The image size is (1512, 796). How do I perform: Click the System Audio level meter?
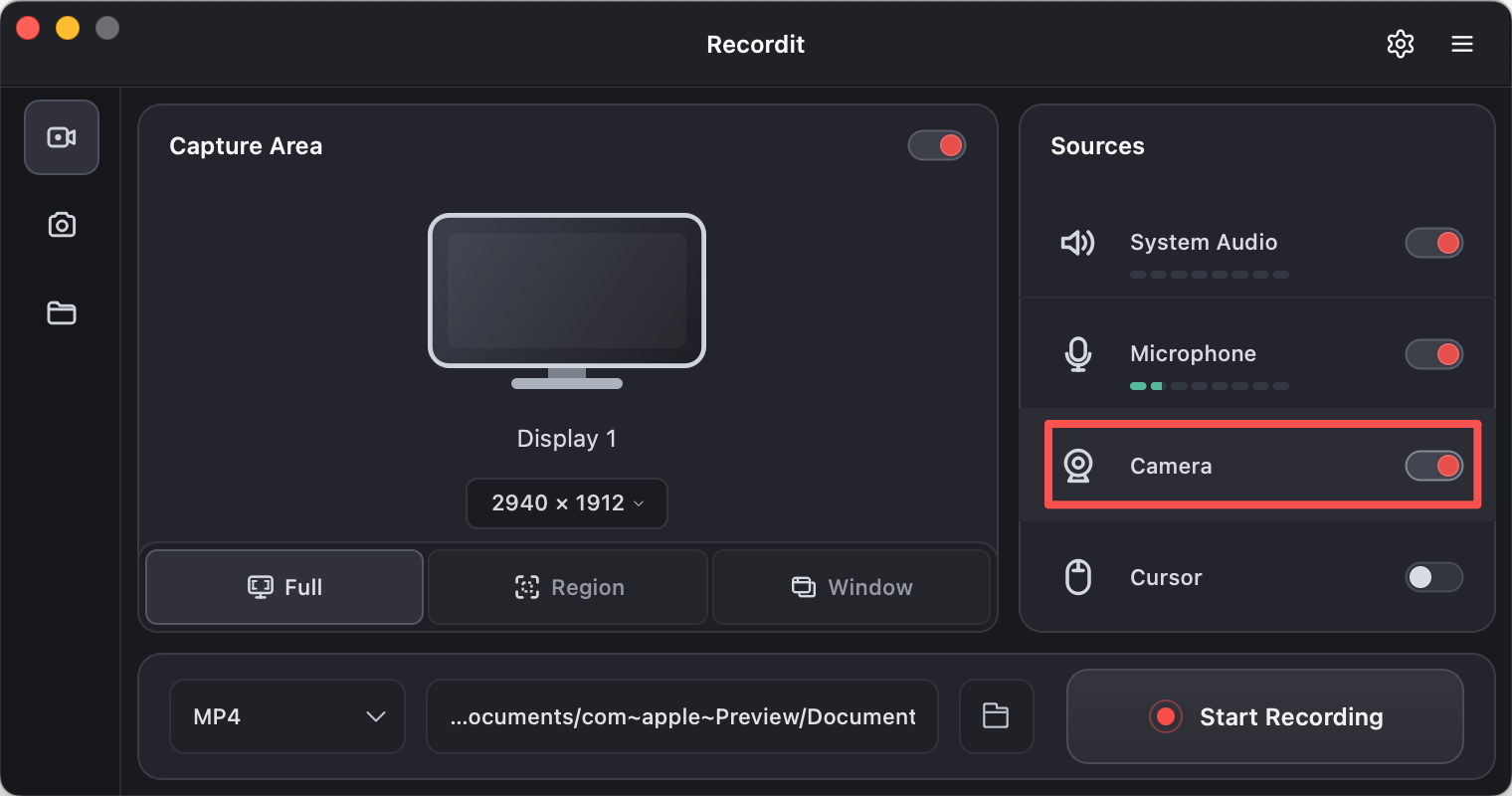point(1210,275)
